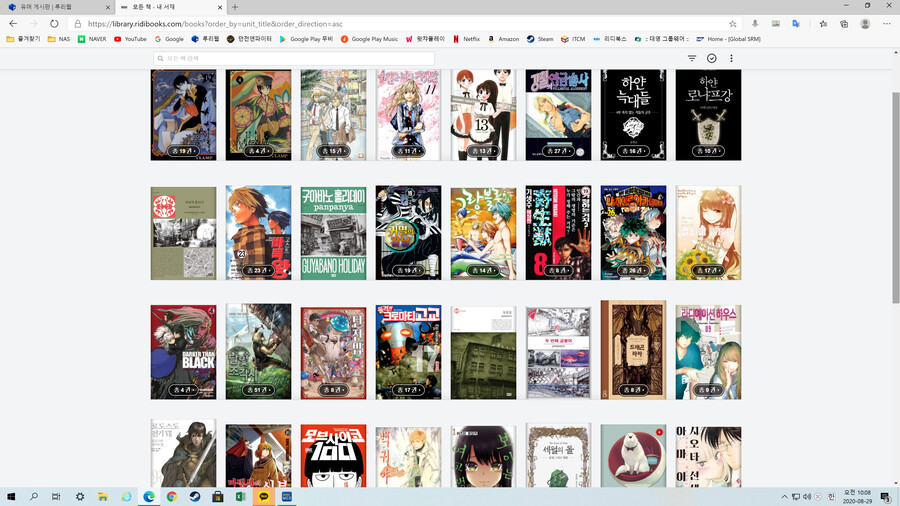Open KakaoTalk from the taskbar

click(x=263, y=496)
